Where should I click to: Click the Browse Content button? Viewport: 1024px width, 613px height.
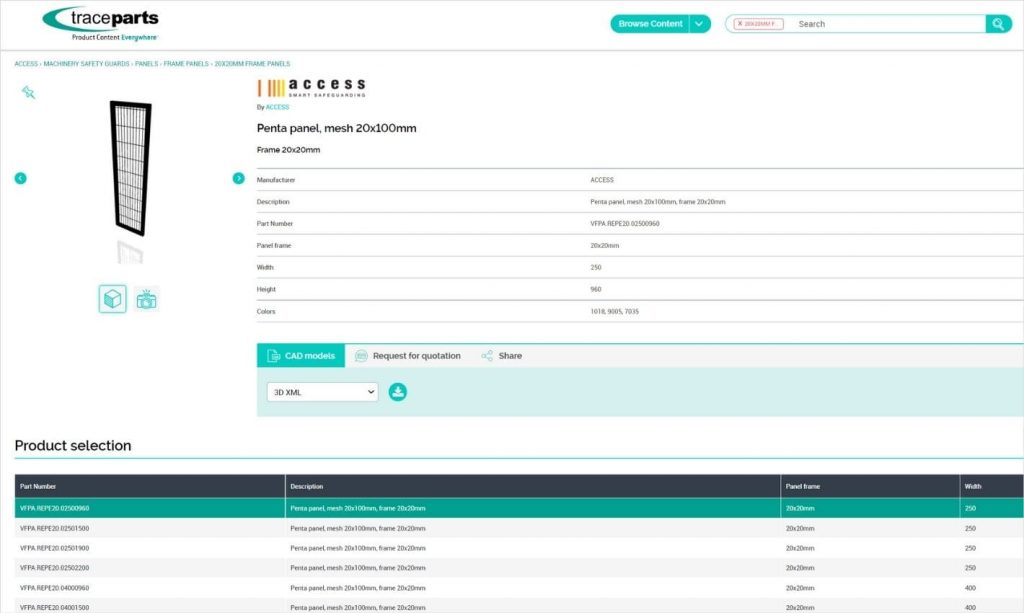pos(650,24)
